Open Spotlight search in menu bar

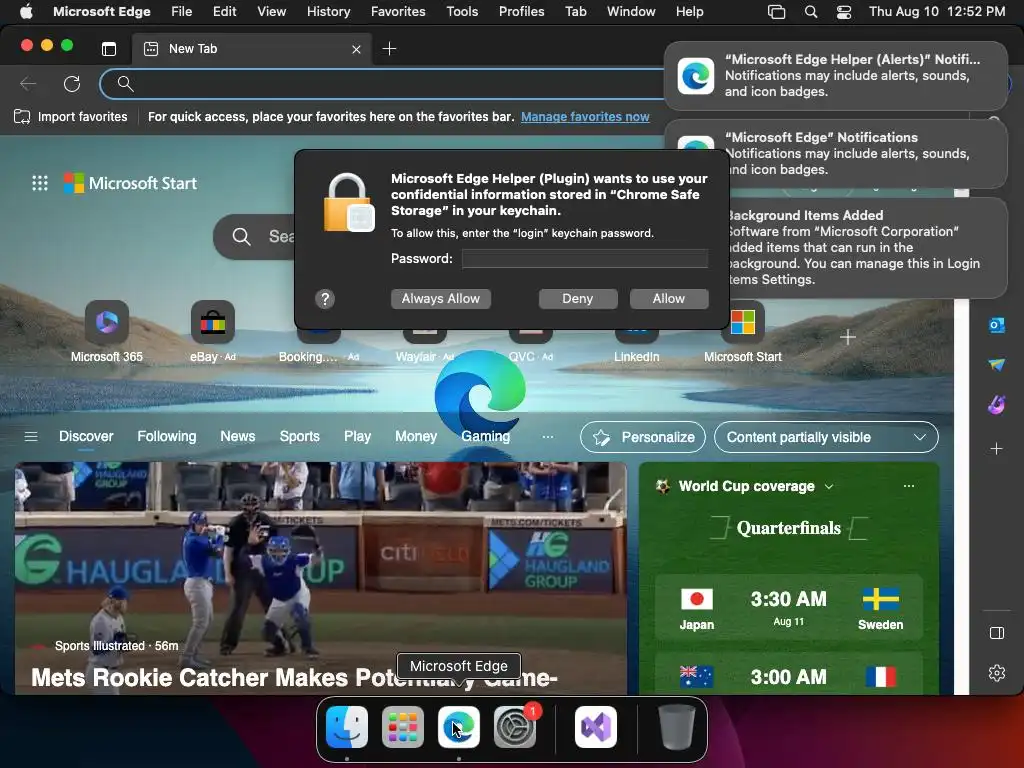point(810,12)
